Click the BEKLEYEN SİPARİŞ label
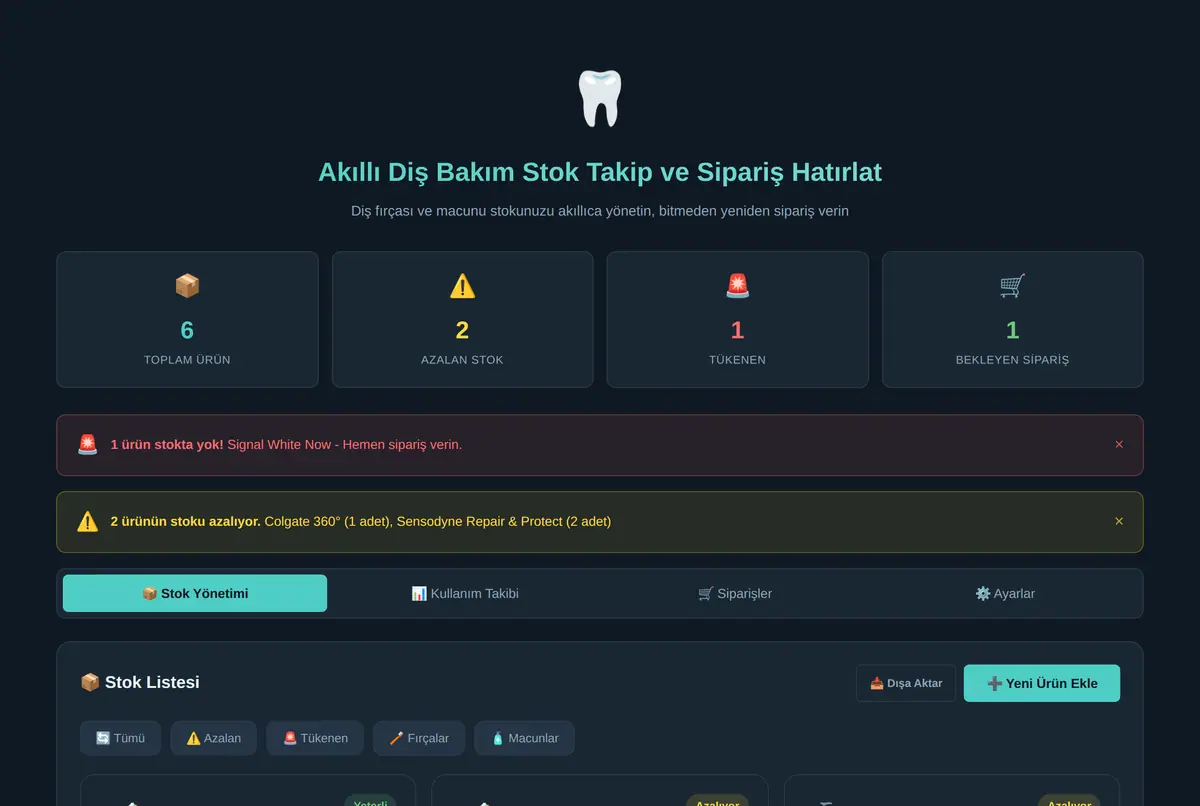Screen dimensions: 1200x806 pos(1012,359)
